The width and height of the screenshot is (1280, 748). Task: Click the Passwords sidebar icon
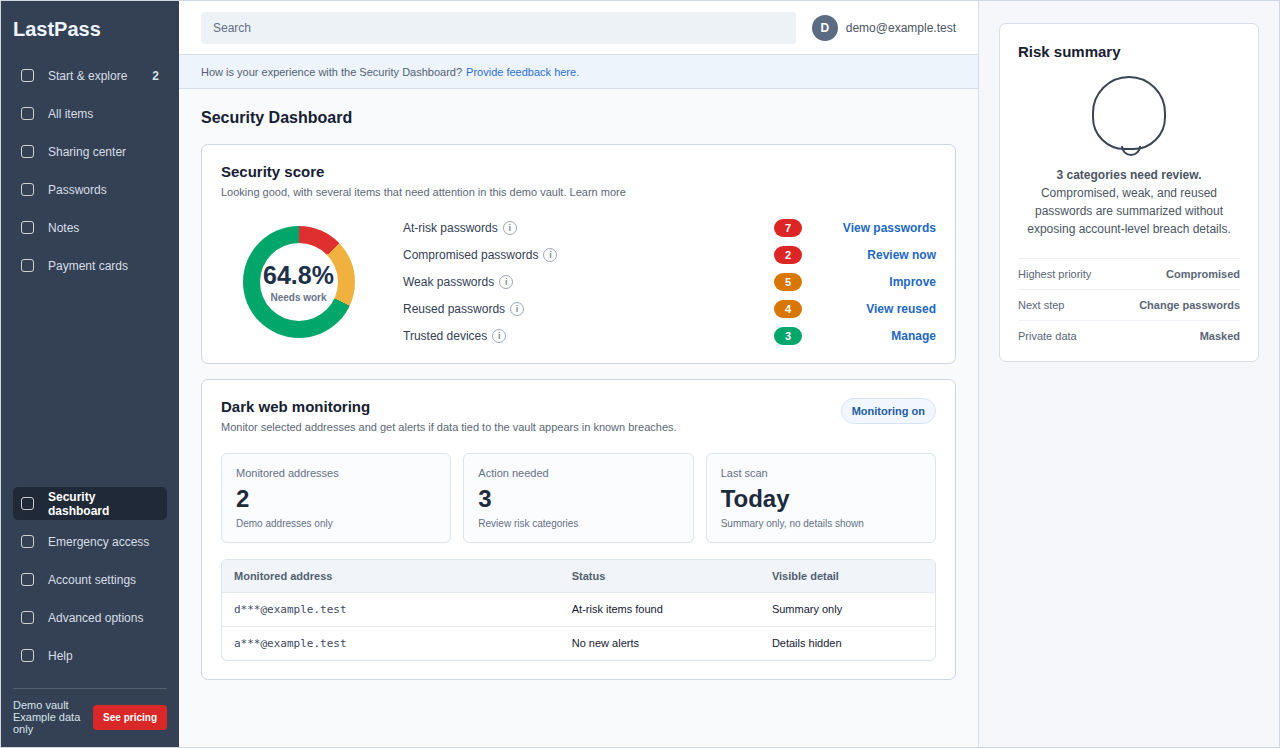[x=28, y=190]
